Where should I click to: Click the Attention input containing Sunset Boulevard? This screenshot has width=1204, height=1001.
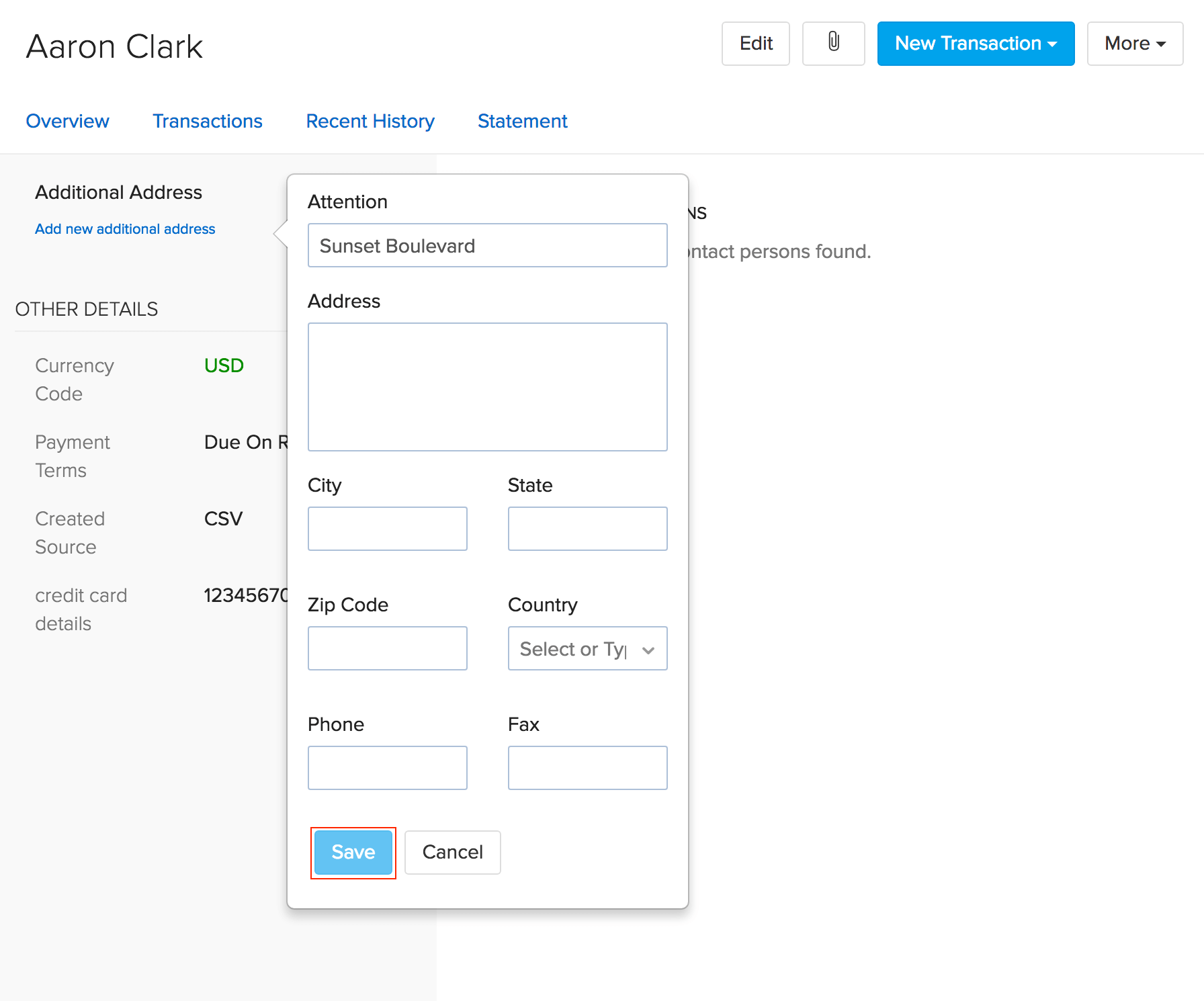[487, 245]
